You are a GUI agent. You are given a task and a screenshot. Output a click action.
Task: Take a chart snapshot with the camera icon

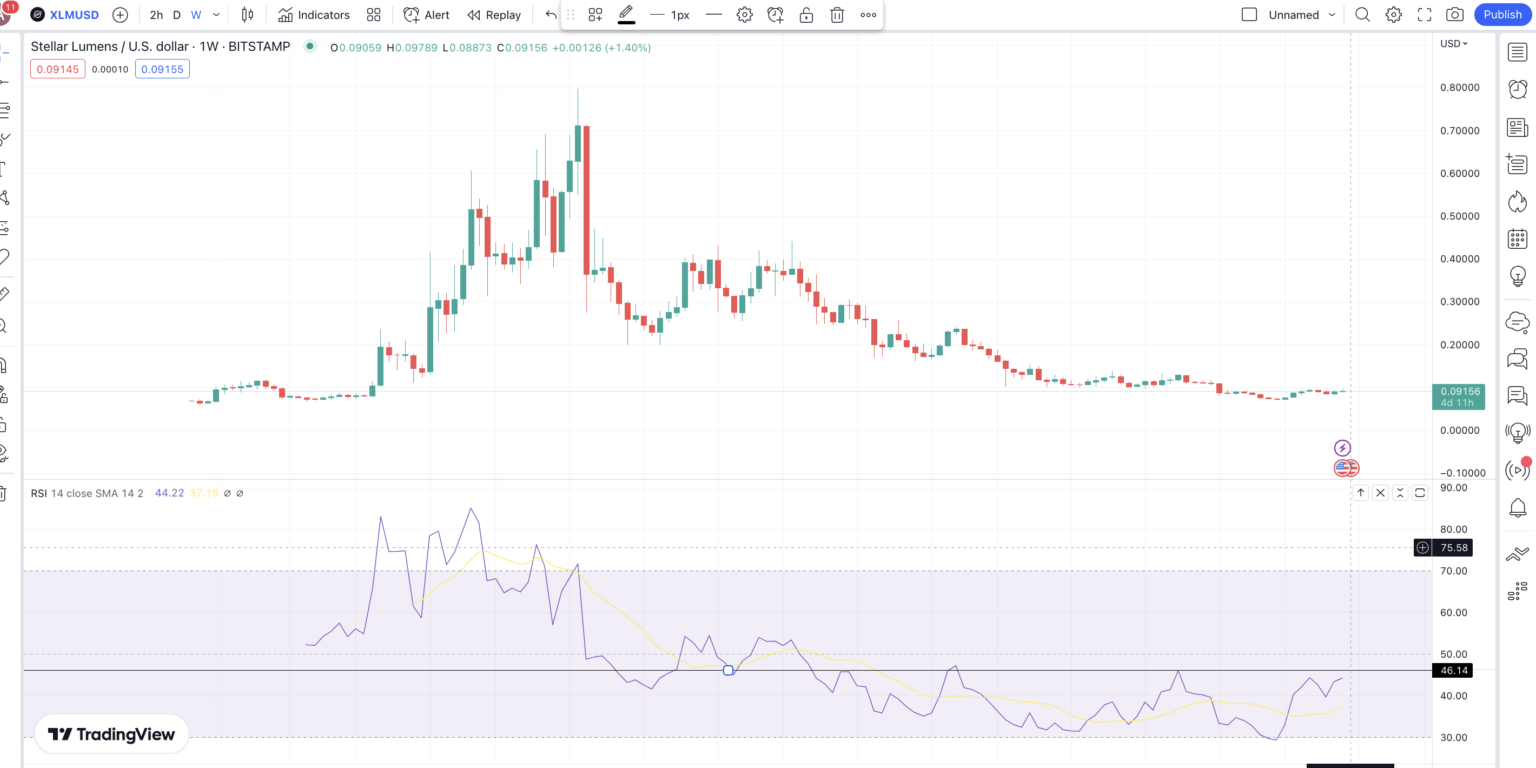pyautogui.click(x=1455, y=15)
